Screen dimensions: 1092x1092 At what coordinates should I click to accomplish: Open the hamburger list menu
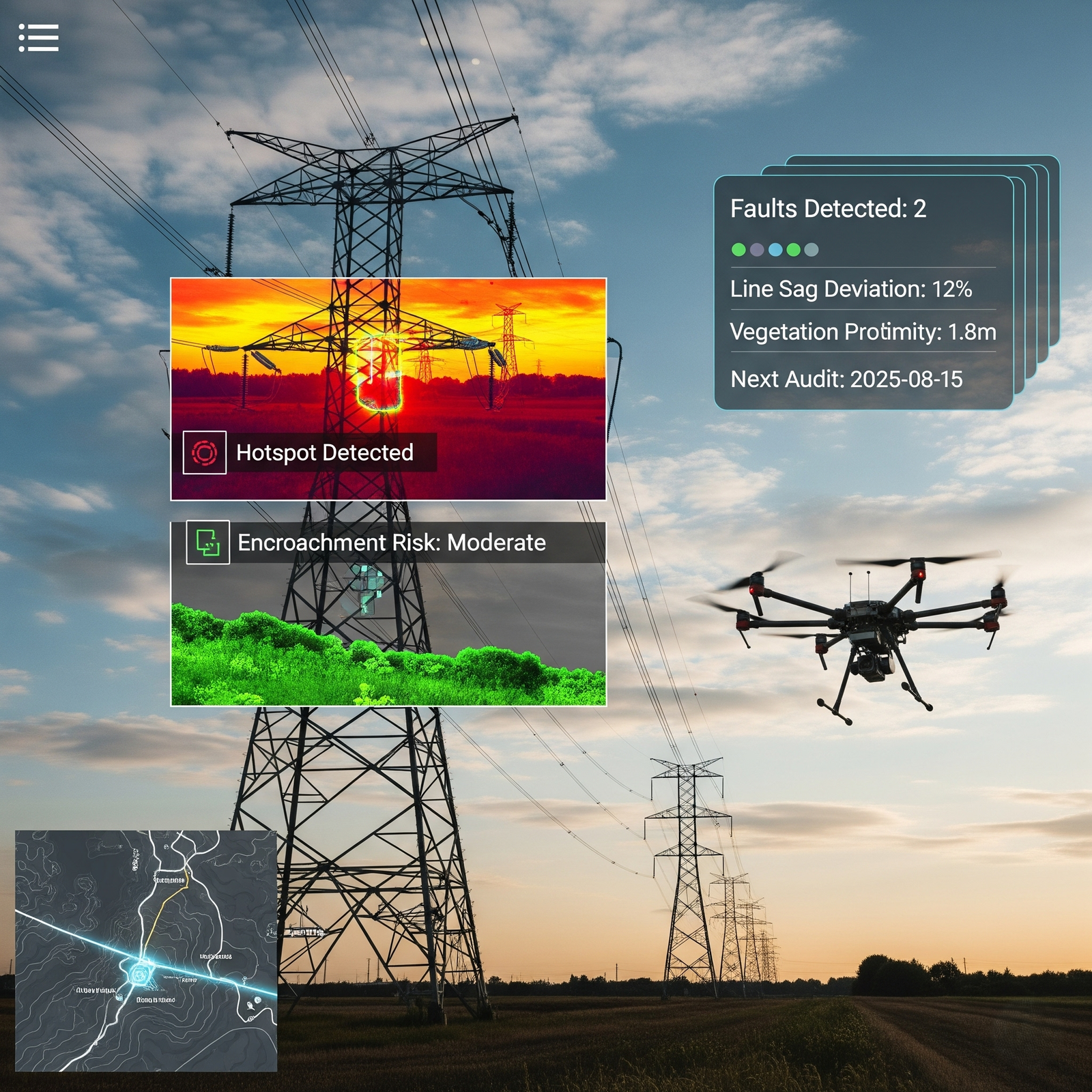point(38,38)
